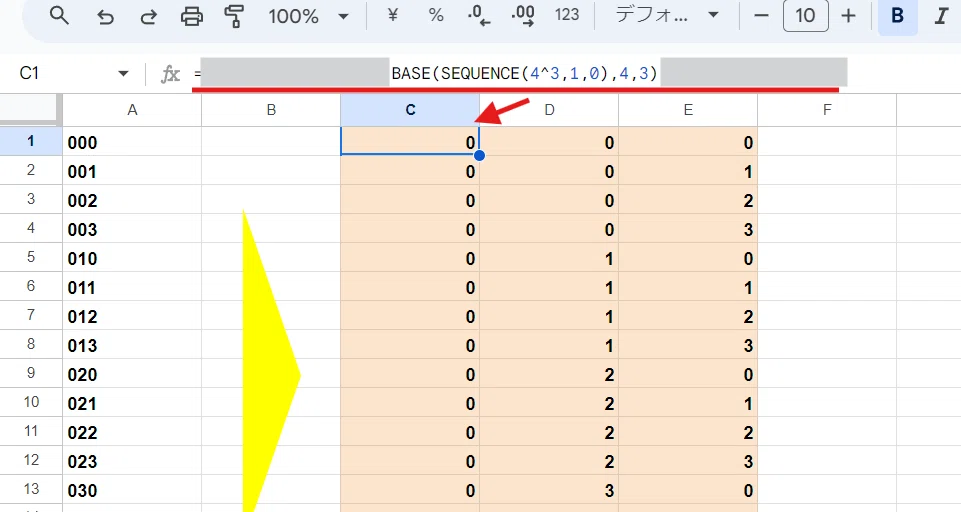This screenshot has width=961, height=512.
Task: Click cell D9 showing 2
Action: tap(549, 373)
